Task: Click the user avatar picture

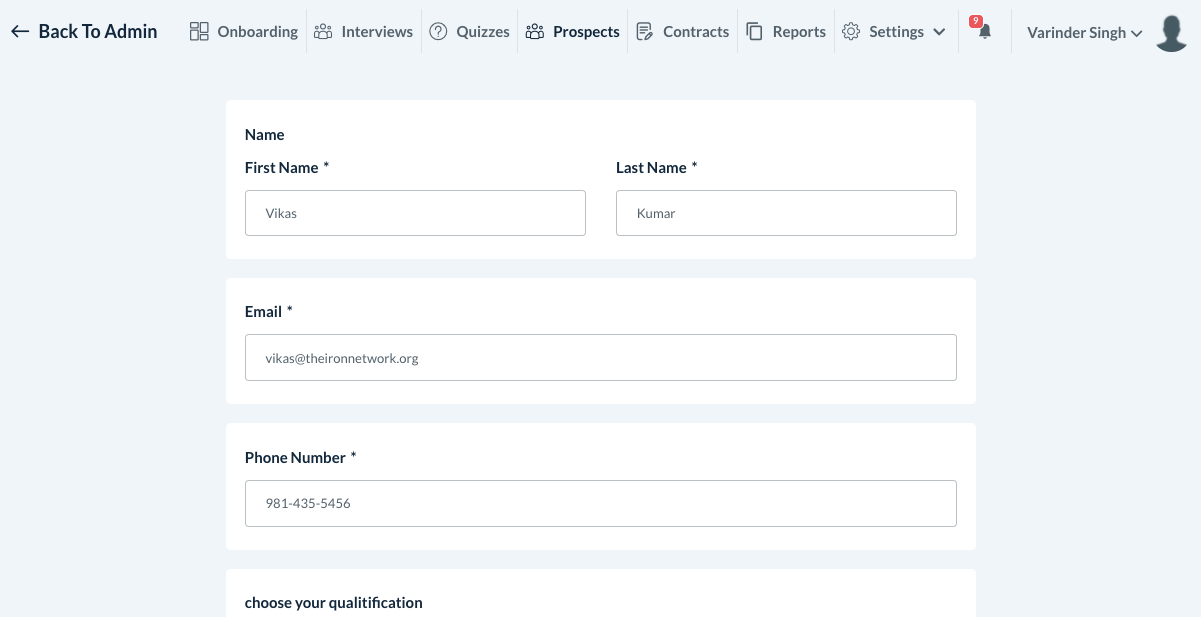Action: [1171, 33]
